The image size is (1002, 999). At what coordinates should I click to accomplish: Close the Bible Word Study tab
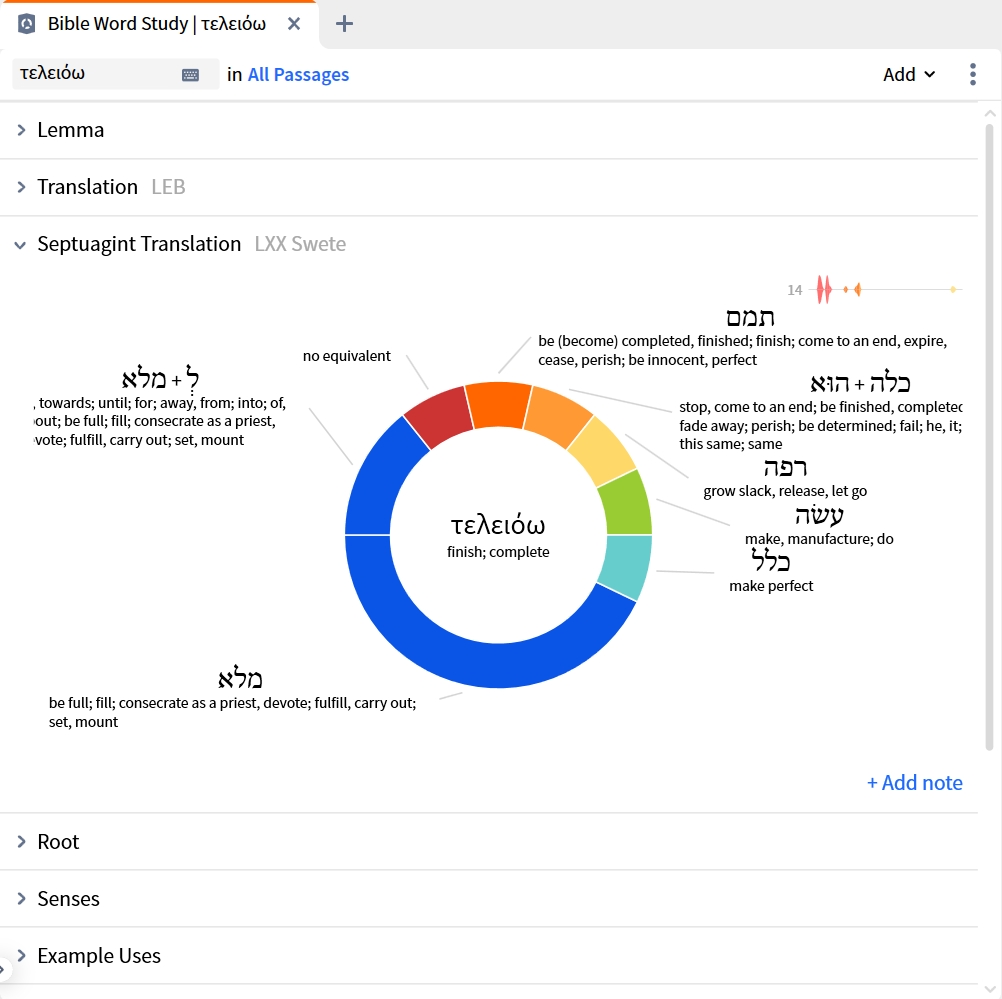click(x=294, y=24)
